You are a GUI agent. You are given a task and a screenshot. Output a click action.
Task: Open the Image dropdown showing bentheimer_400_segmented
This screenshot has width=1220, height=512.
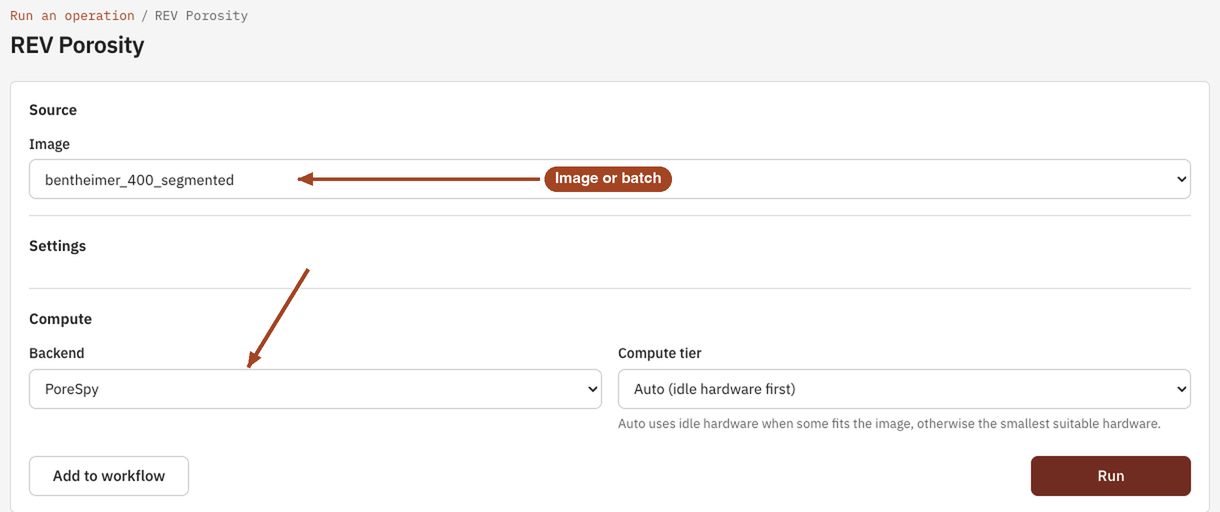click(610, 179)
